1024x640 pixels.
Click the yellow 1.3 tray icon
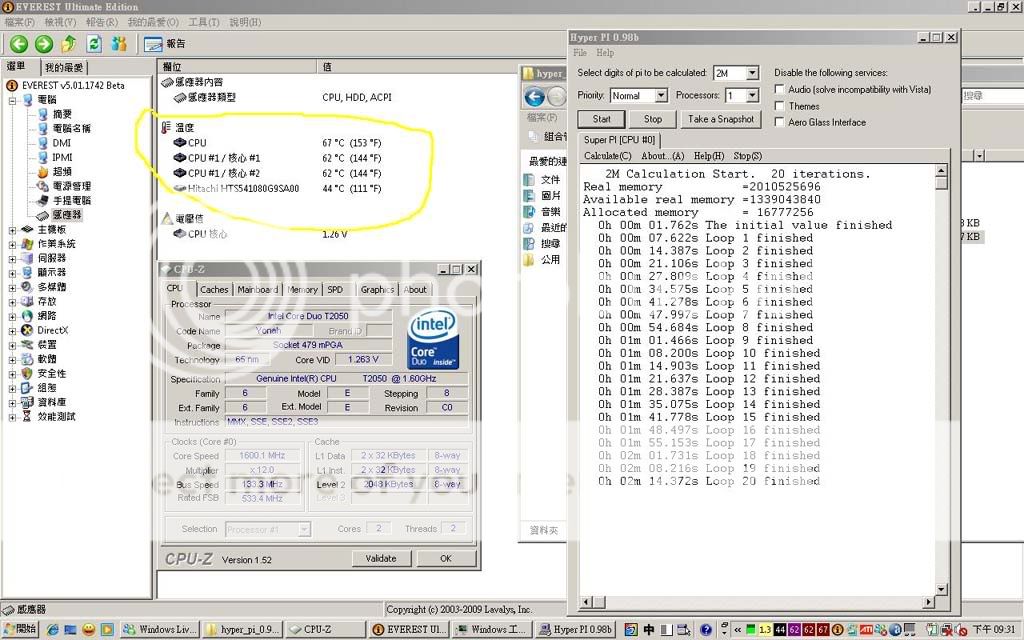pos(765,630)
